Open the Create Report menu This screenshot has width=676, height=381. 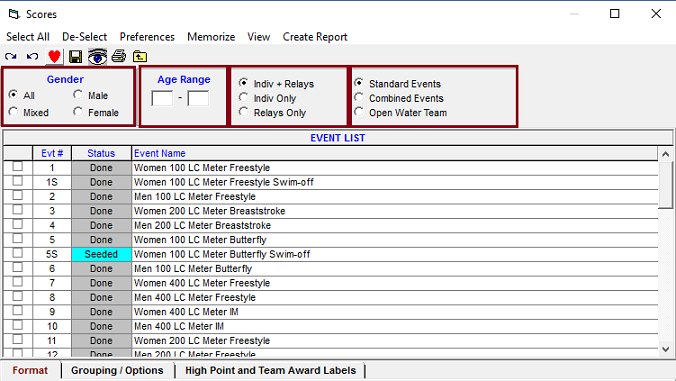[x=315, y=37]
